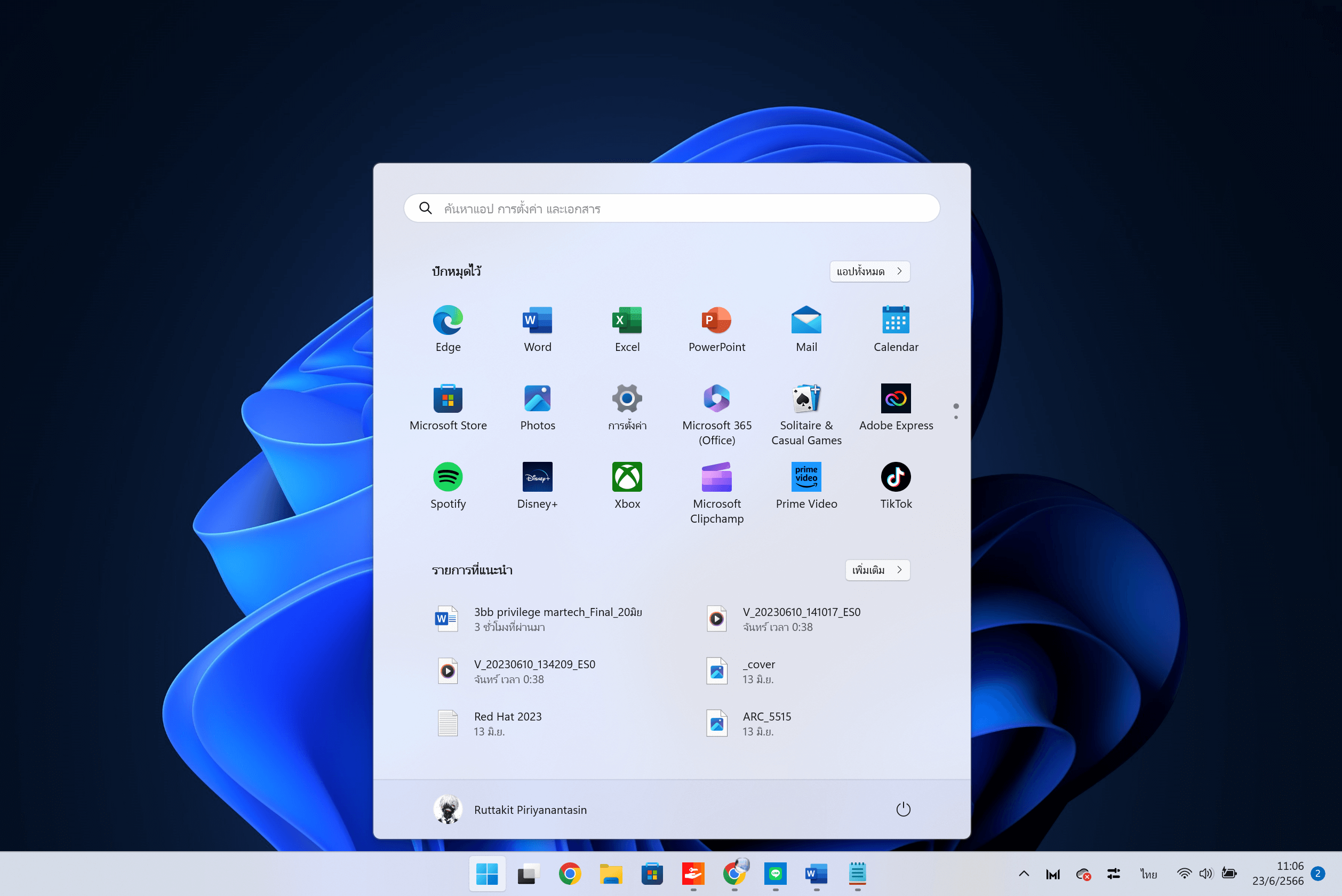The width and height of the screenshot is (1342, 896).
Task: Click the battery status icon in the tray
Action: [1229, 873]
